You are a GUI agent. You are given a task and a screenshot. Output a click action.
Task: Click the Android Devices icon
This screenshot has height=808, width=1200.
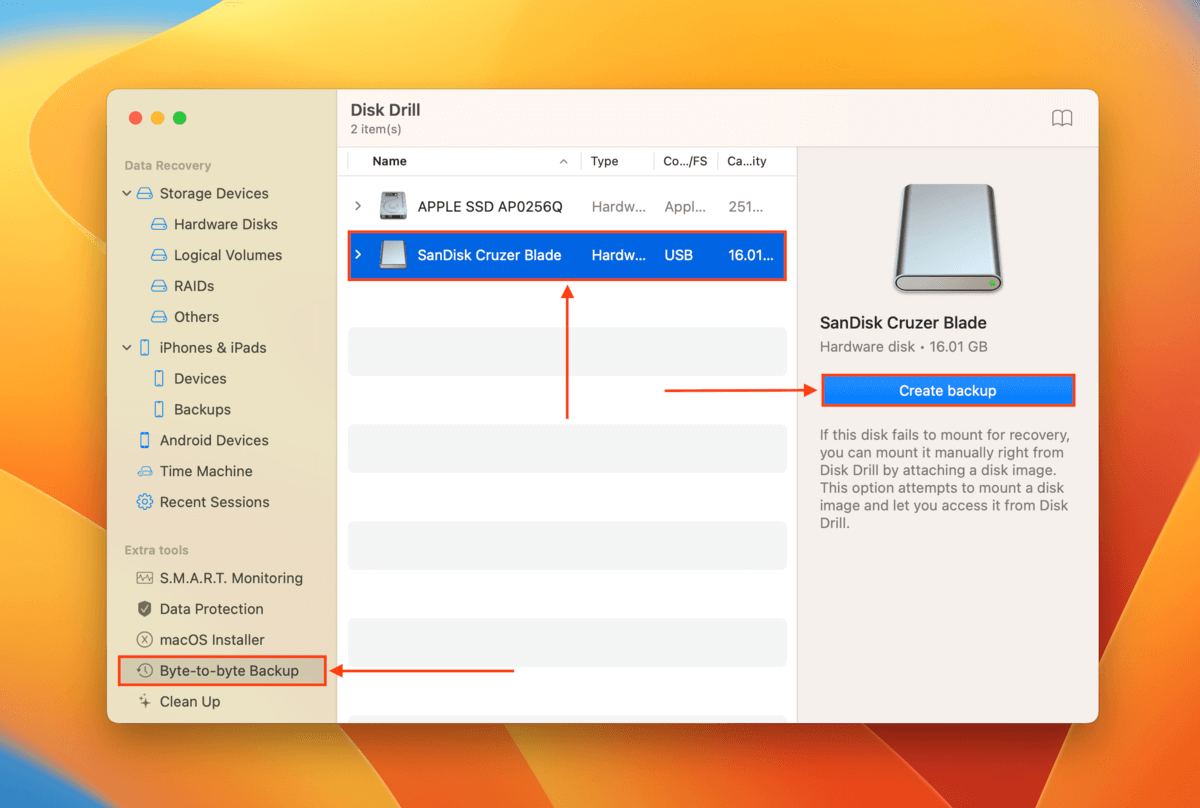[145, 440]
